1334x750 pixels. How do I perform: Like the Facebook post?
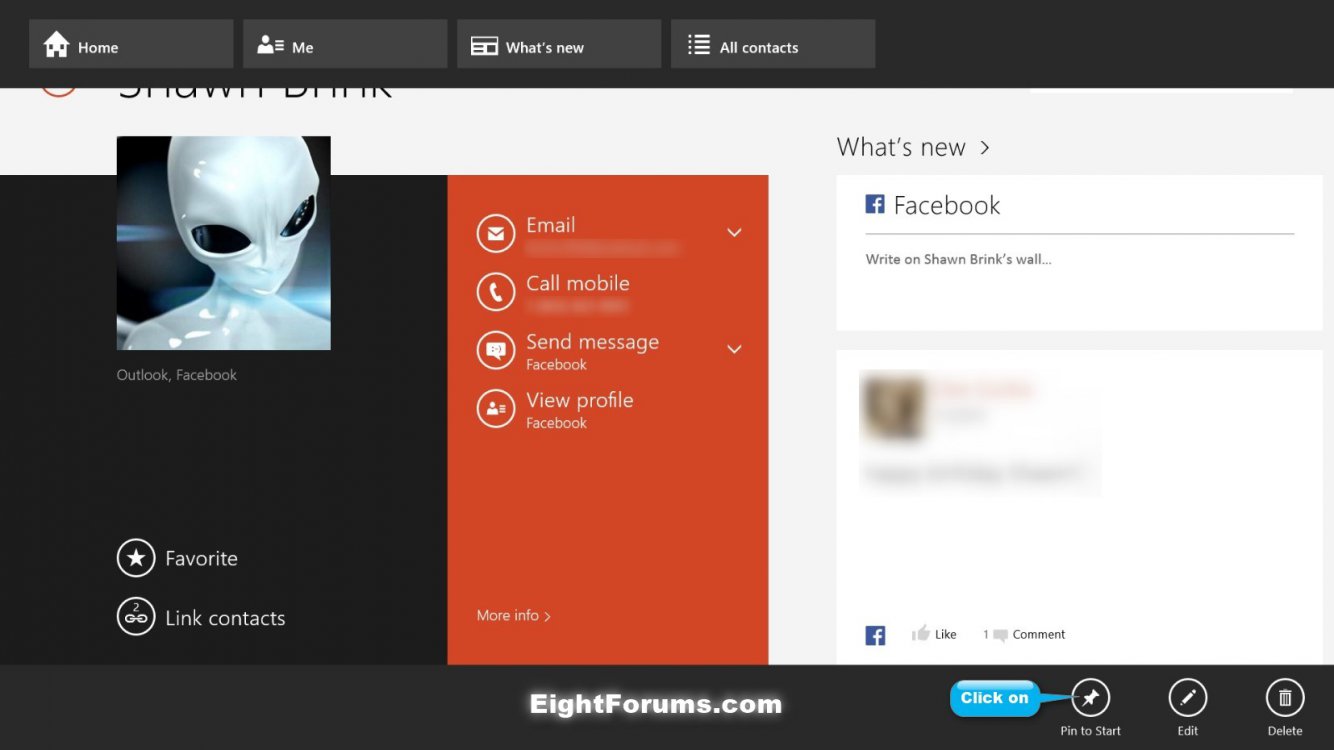pos(934,634)
